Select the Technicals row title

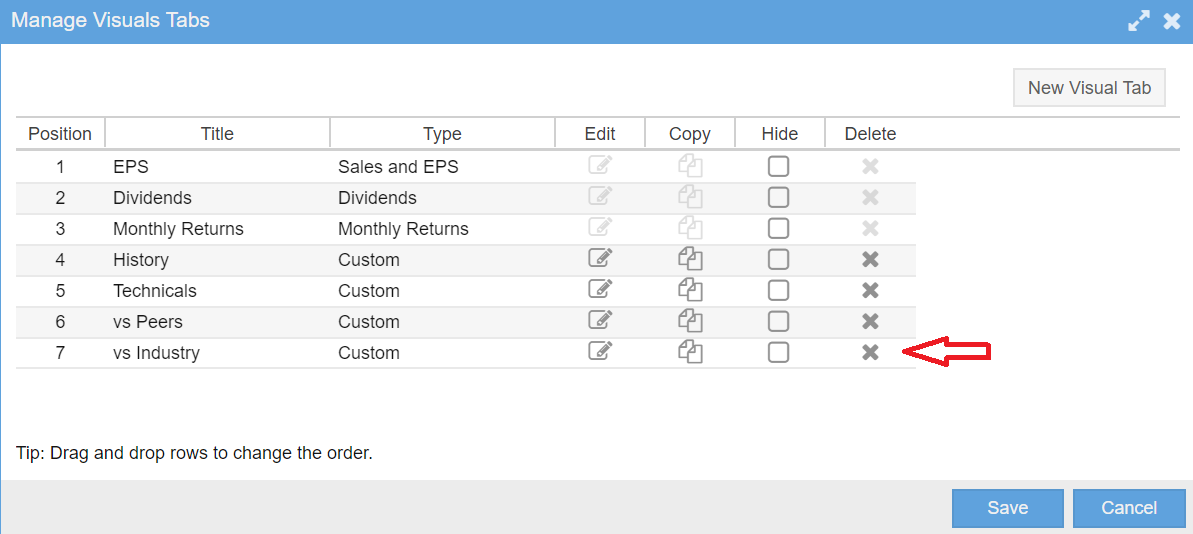click(154, 291)
